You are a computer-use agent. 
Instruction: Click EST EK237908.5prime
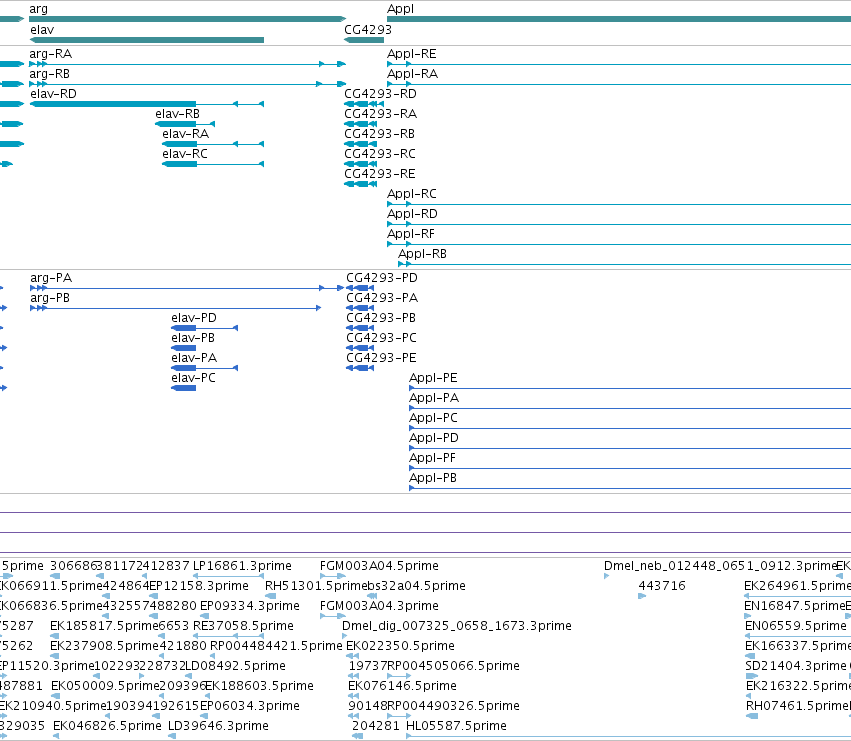tap(104, 646)
